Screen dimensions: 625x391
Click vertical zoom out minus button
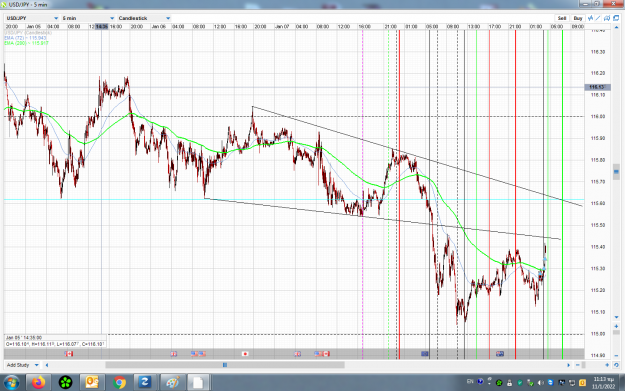click(616, 356)
